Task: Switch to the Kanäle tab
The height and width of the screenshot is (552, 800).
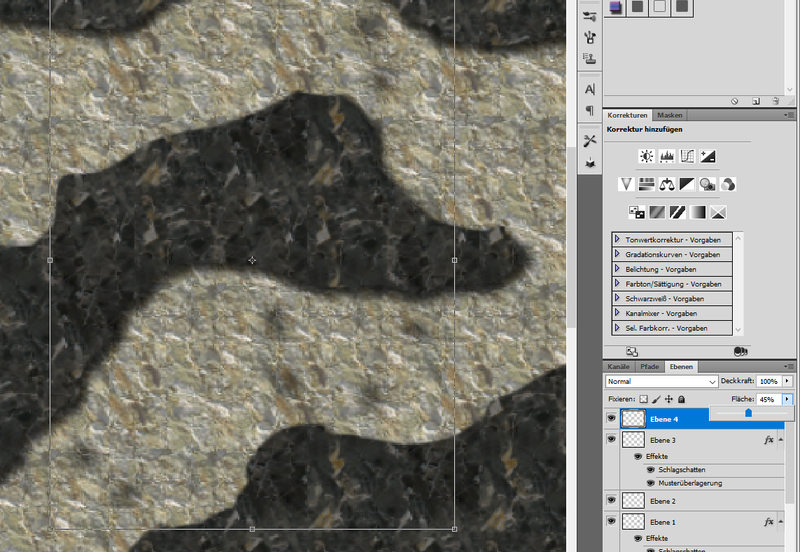Action: click(619, 367)
